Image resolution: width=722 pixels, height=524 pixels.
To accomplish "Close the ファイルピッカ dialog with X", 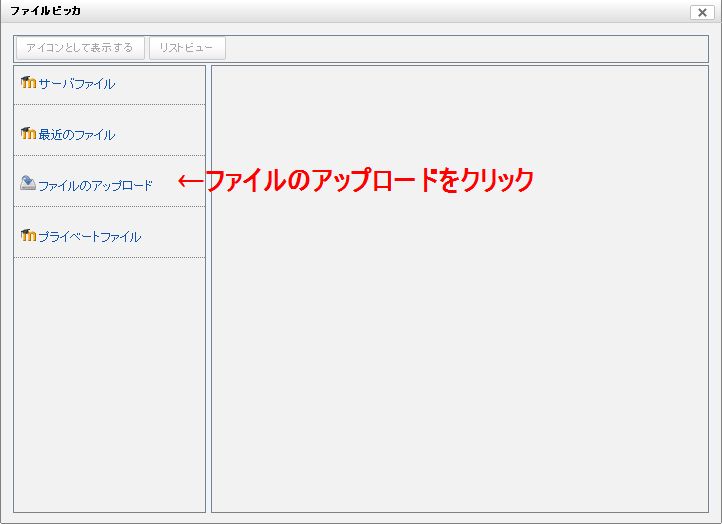I will (x=701, y=12).
